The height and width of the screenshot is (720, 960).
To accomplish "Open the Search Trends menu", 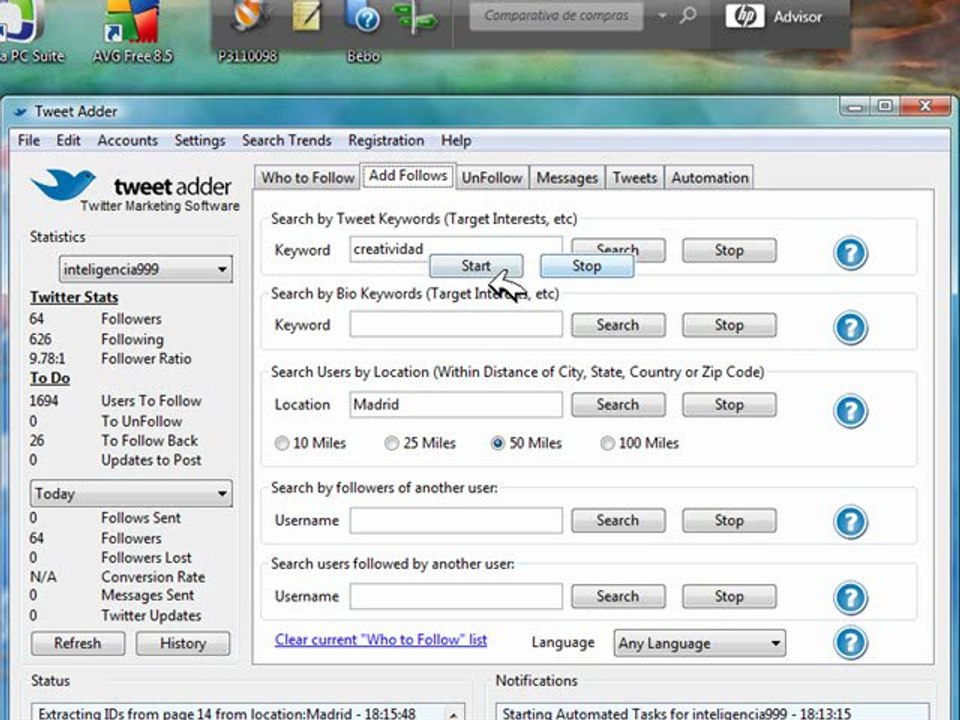I will [x=287, y=141].
